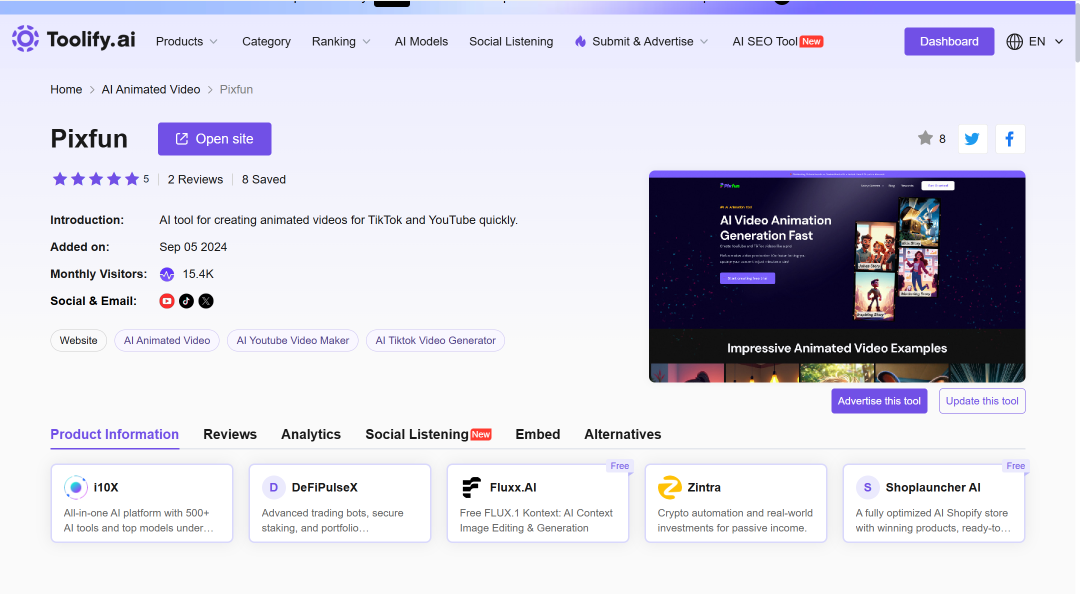1080x594 pixels.
Task: Click the Zintra logo icon
Action: pos(669,487)
